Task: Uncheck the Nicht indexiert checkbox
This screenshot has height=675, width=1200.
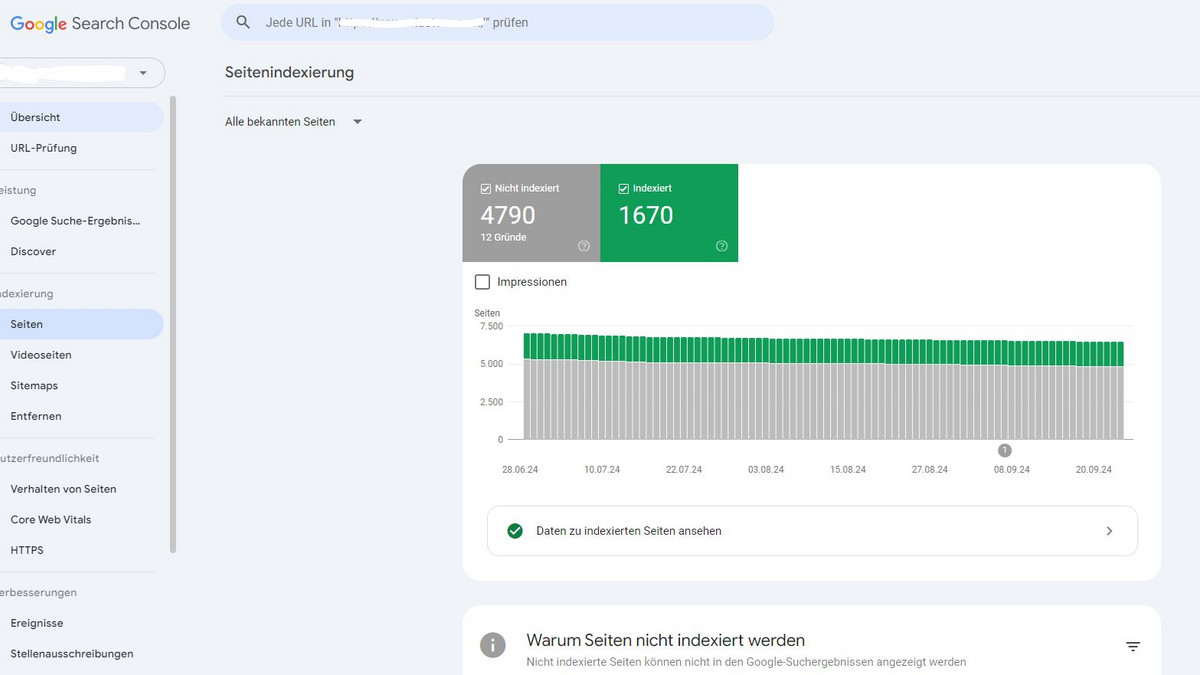Action: click(486, 188)
